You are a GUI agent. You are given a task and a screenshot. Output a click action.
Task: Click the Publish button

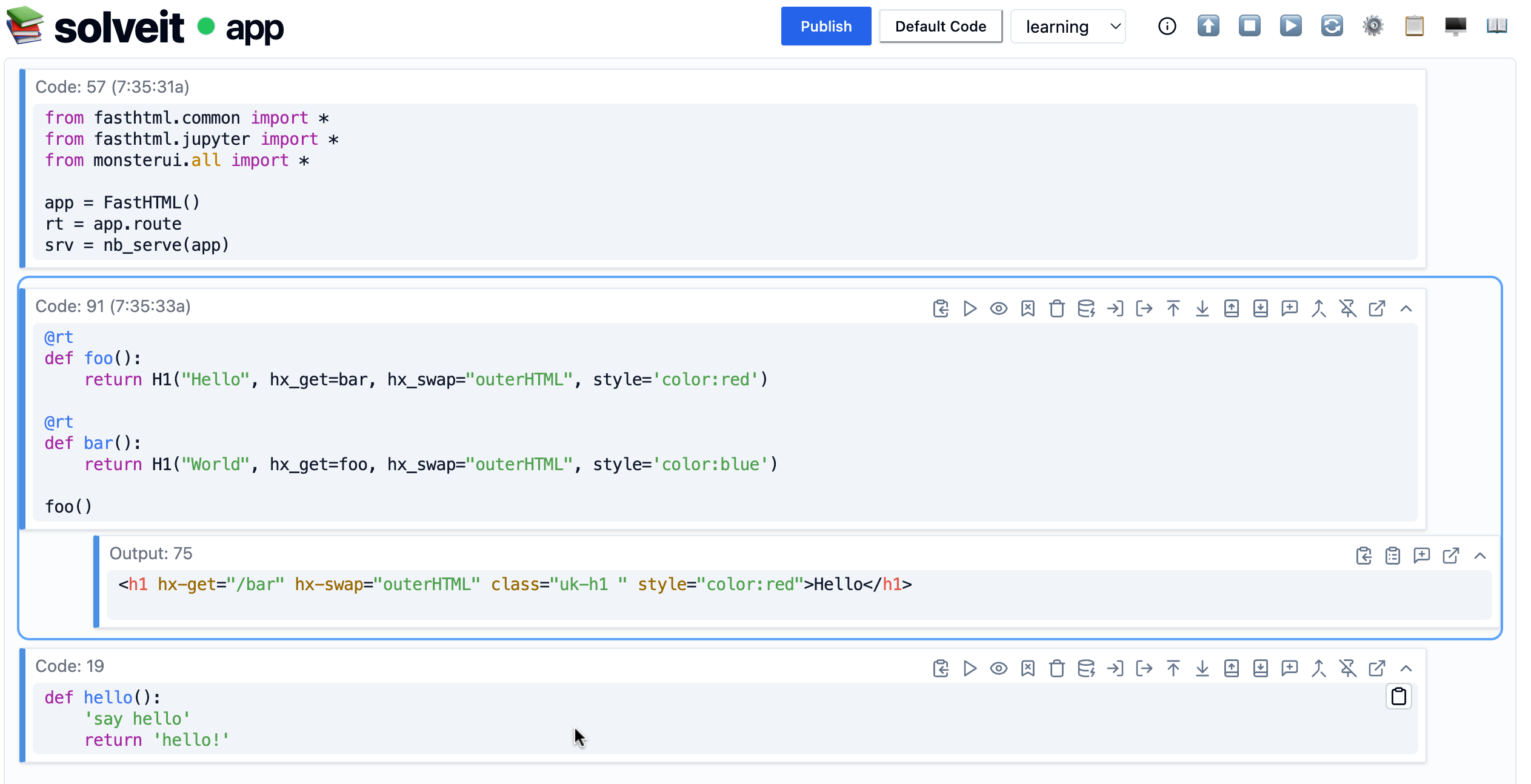coord(826,27)
